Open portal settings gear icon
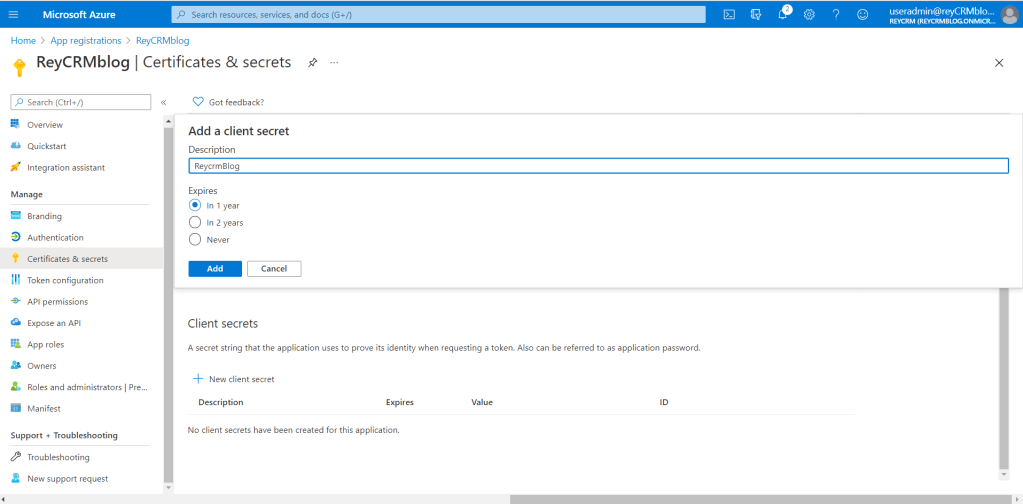The image size is (1023, 504). point(809,14)
